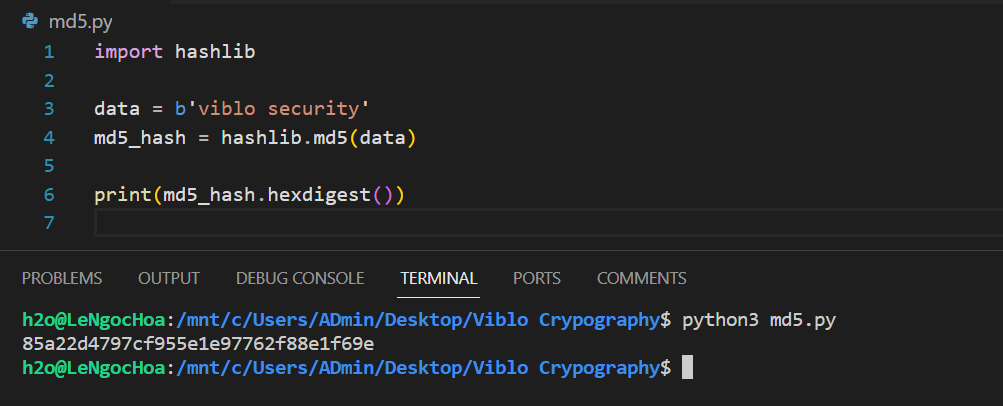
Task: Click the MD5 hash output in terminal
Action: point(198,344)
